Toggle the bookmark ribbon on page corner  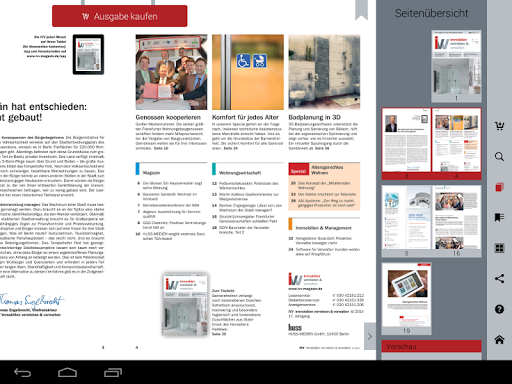(361, 9)
